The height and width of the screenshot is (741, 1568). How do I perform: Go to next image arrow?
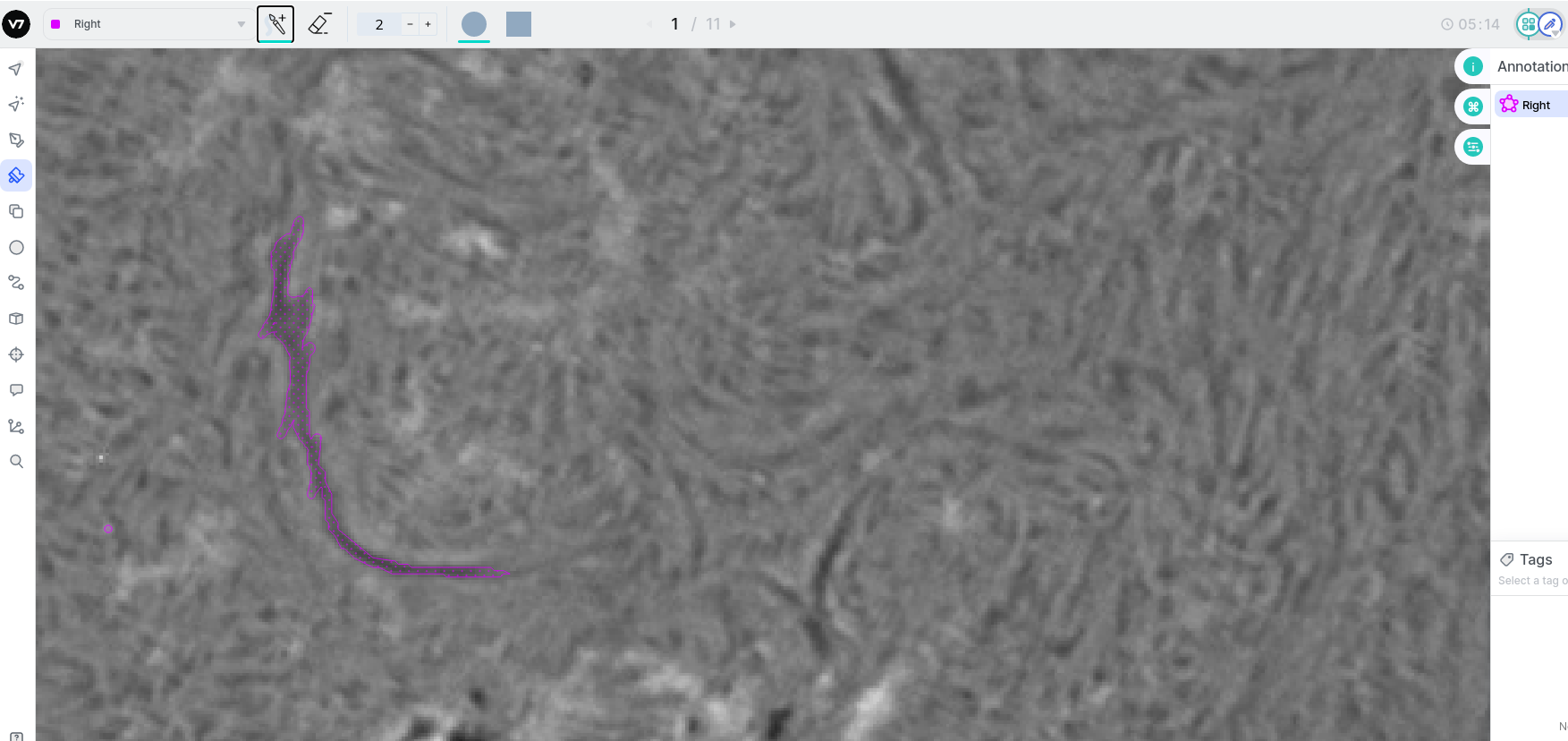733,24
